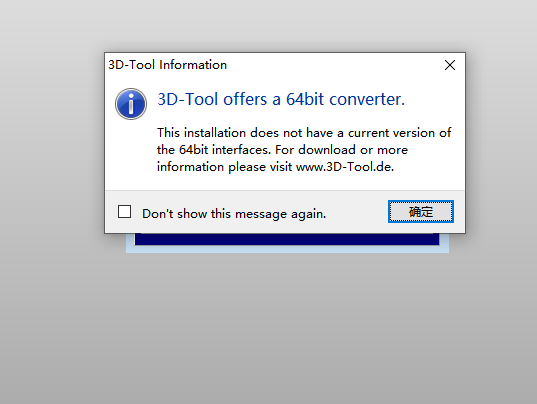Click the dark blue progress bar behind dialog

click(x=287, y=239)
